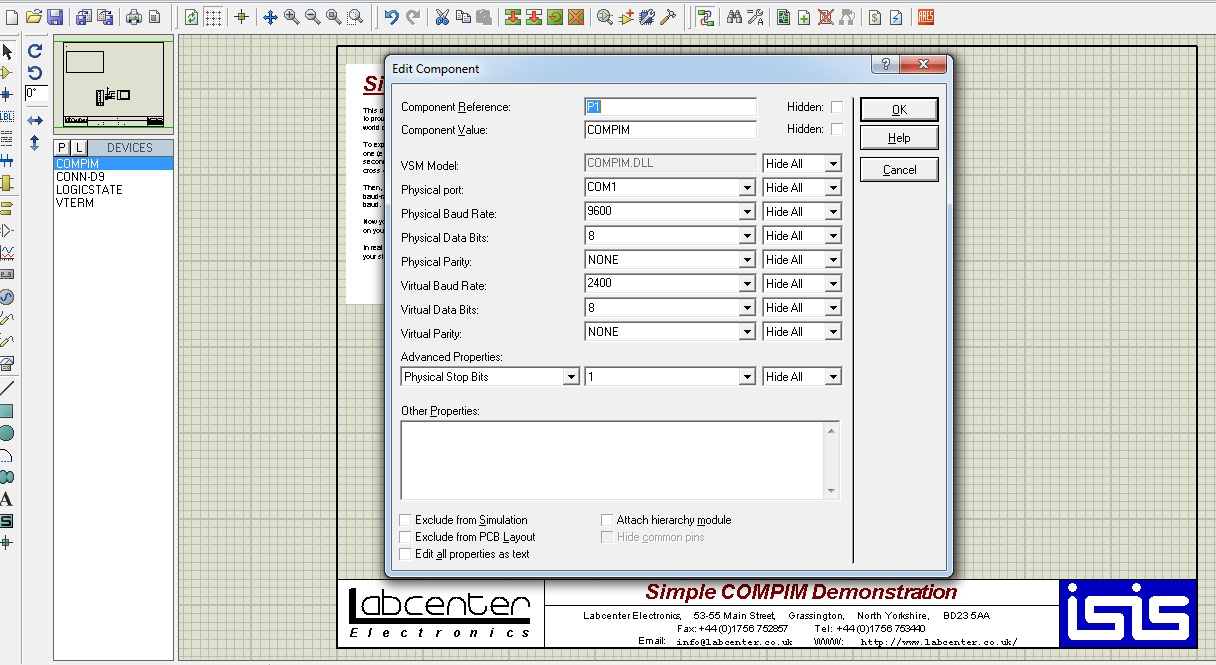The image size is (1216, 665).
Task: Toggle the wire auto-router icon
Action: point(706,17)
